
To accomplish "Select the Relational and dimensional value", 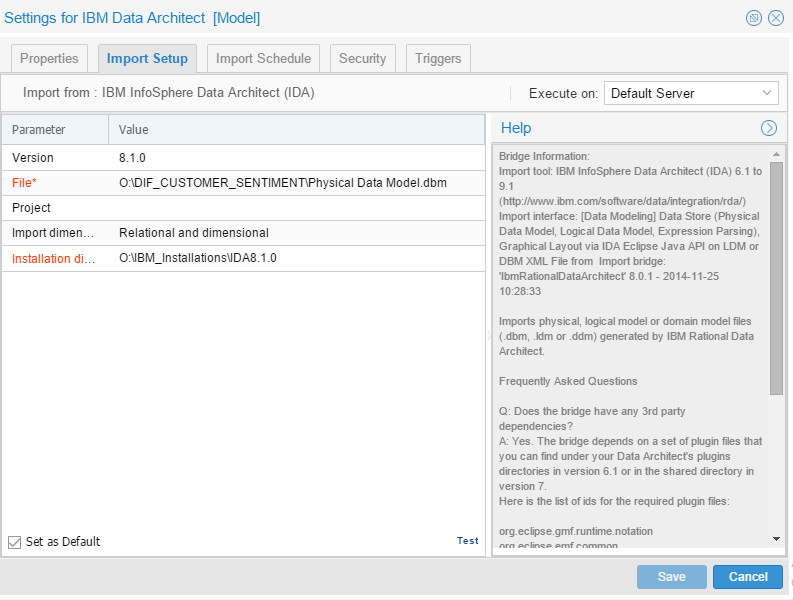I will pyautogui.click(x=297, y=233).
